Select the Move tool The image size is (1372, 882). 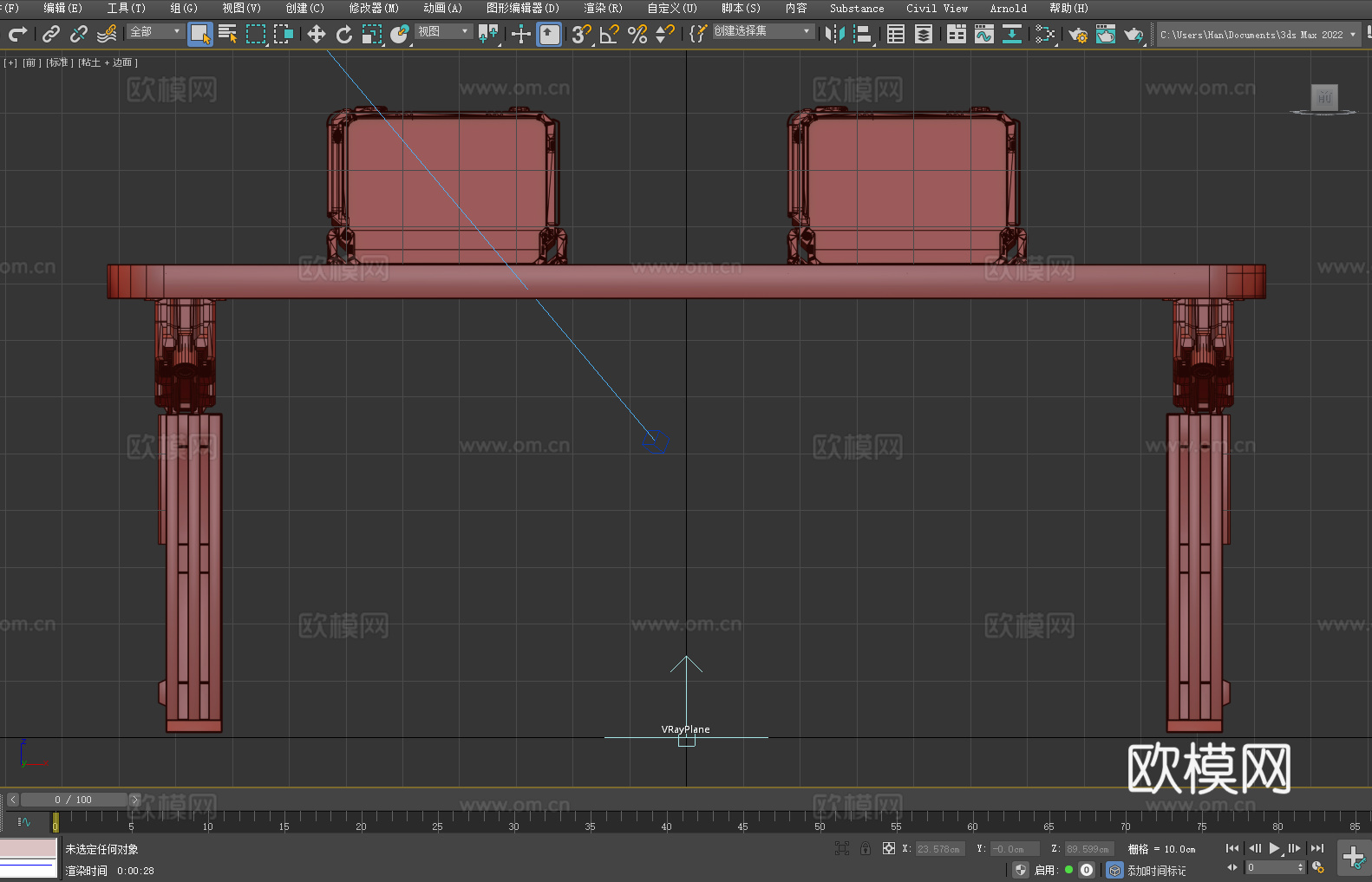tap(317, 34)
